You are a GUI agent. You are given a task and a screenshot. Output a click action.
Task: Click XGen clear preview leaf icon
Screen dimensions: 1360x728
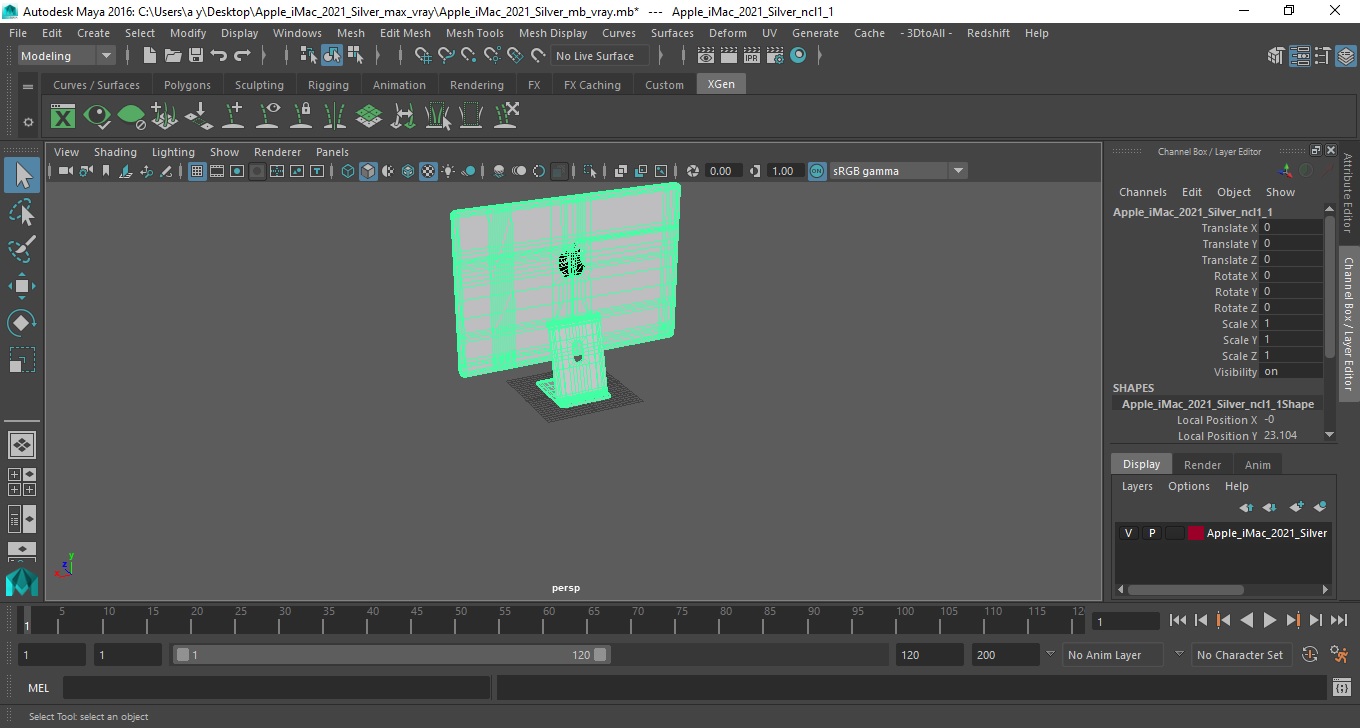(x=131, y=117)
